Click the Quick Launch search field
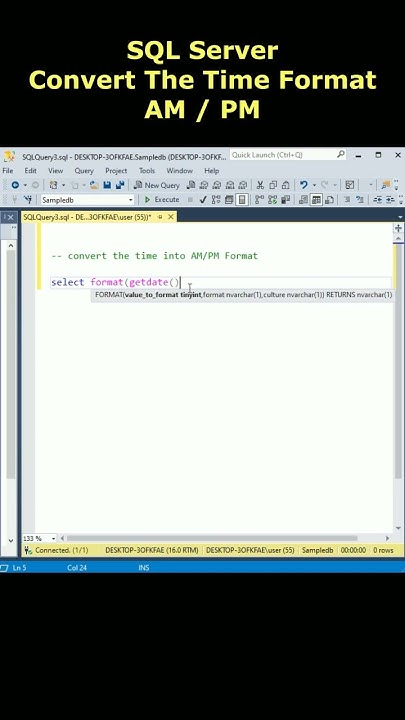The width and height of the screenshot is (405, 720). point(288,155)
